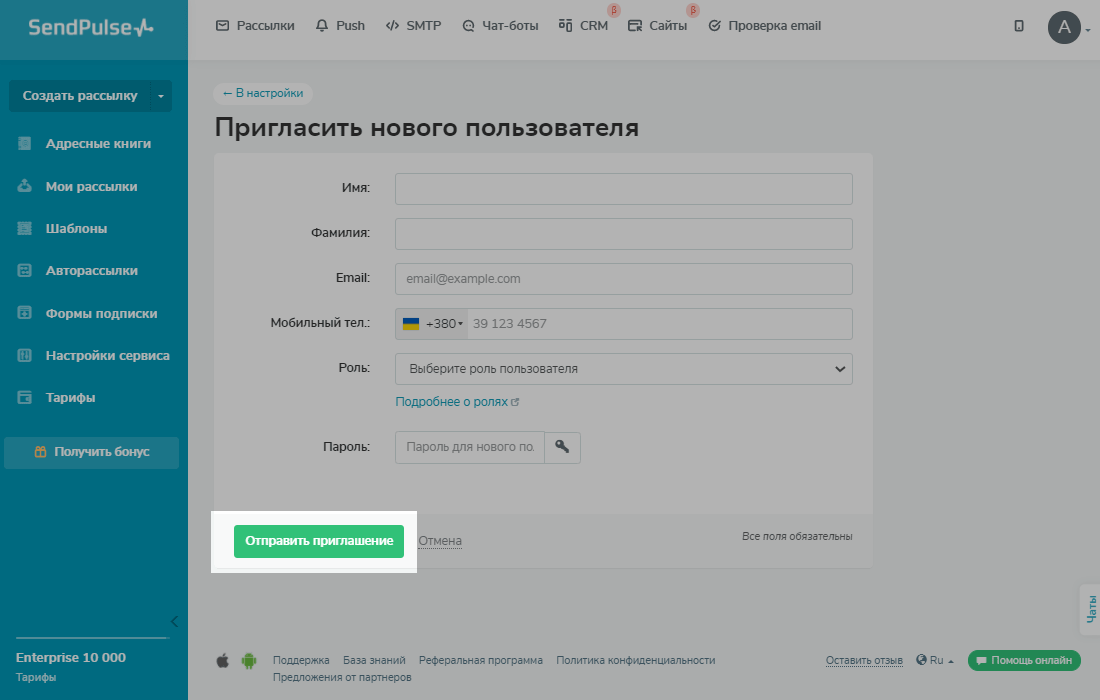This screenshot has height=700, width=1100.
Task: Click the Enterprise 10 000 plan label
Action: coord(71,657)
